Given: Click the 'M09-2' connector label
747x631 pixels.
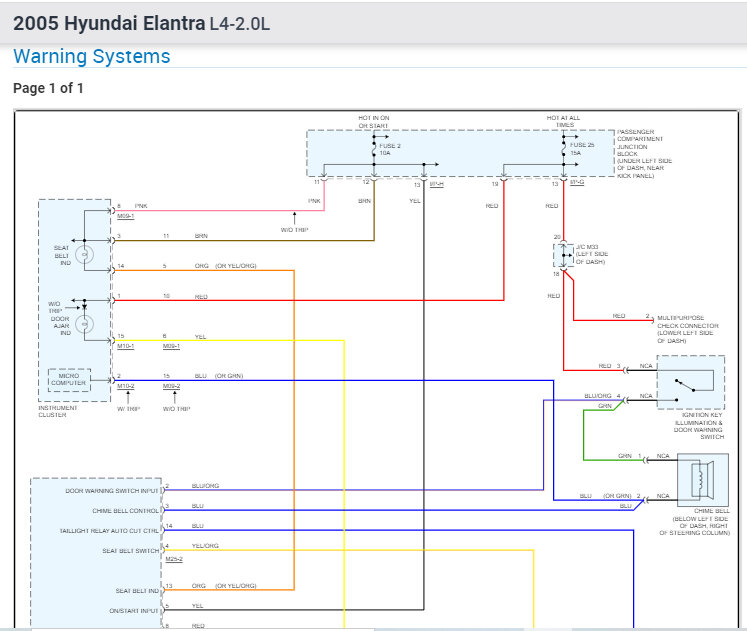Looking at the screenshot, I should click(172, 386).
